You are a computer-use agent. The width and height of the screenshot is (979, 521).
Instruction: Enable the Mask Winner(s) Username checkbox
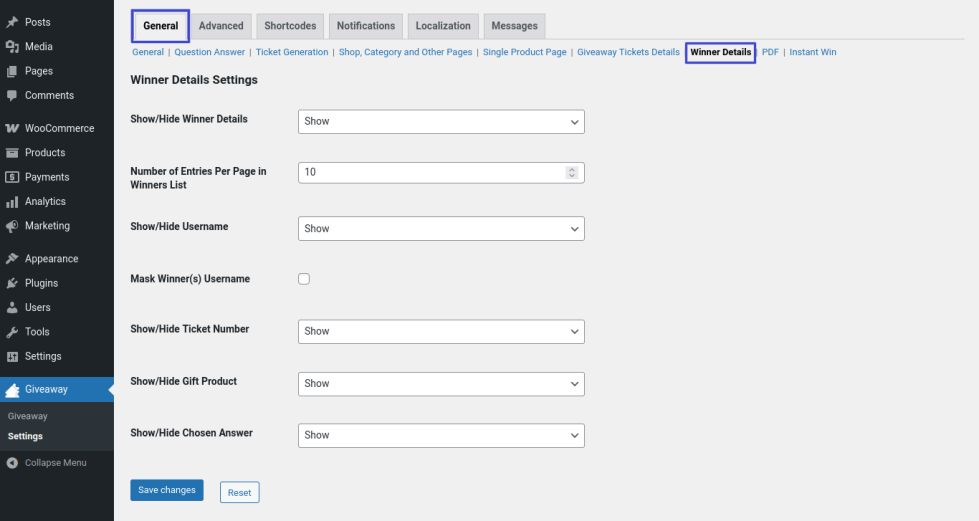(304, 279)
